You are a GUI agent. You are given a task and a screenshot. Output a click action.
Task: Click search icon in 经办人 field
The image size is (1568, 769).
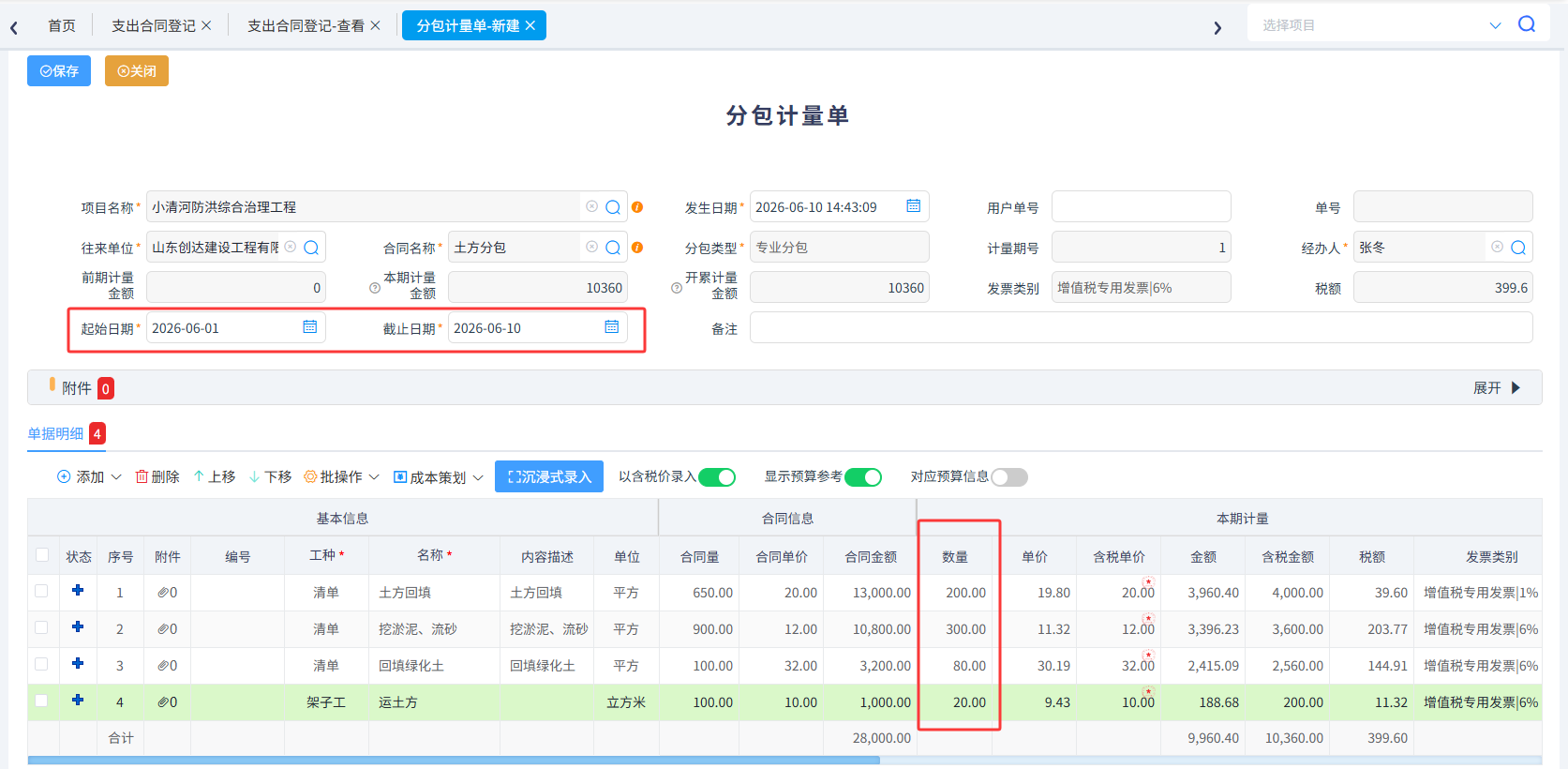(1518, 248)
